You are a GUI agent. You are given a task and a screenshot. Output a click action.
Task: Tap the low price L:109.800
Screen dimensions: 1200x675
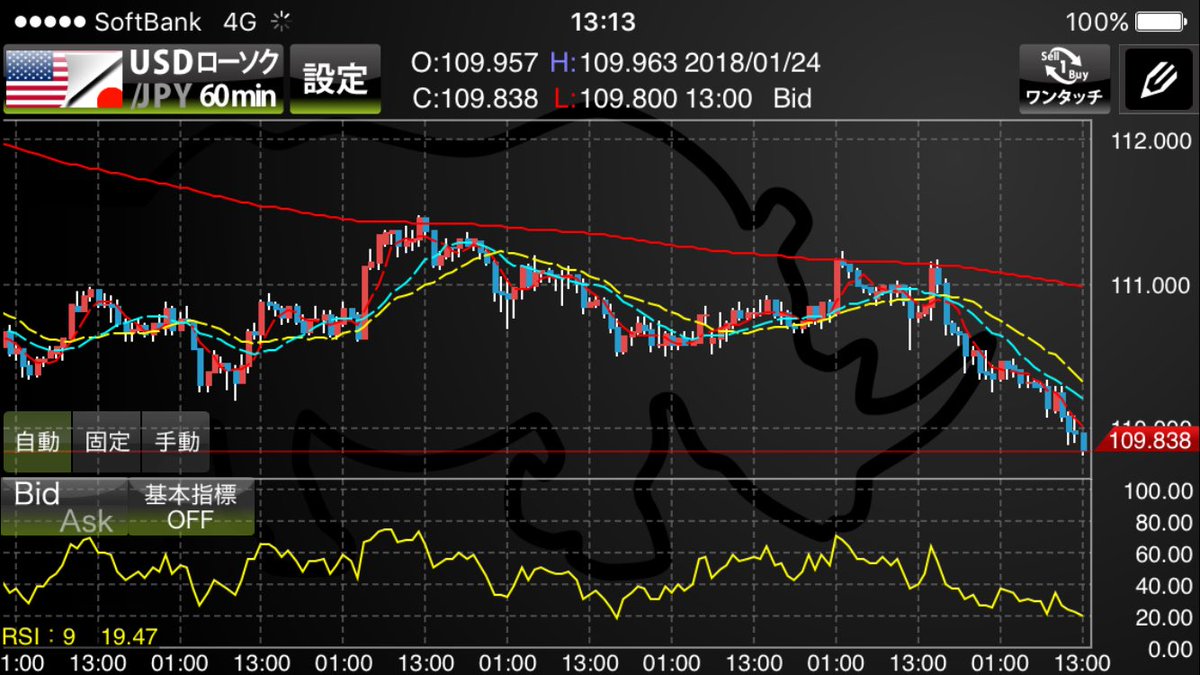pyautogui.click(x=614, y=98)
